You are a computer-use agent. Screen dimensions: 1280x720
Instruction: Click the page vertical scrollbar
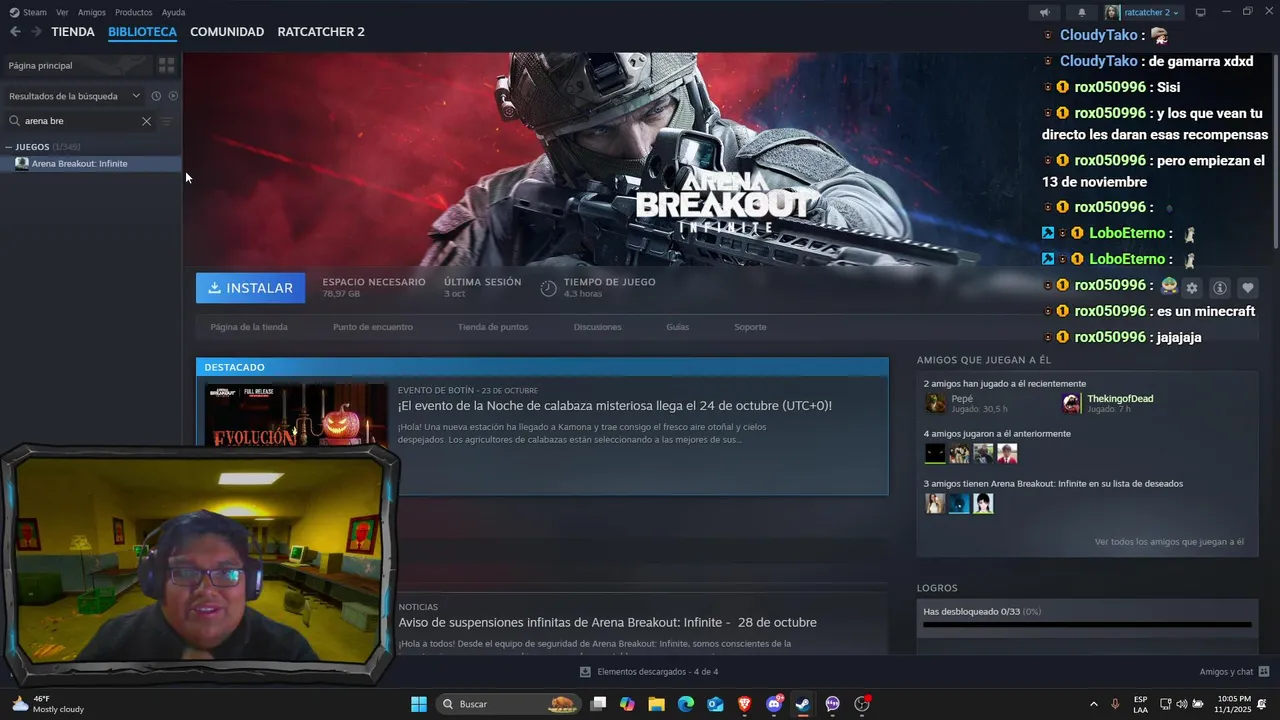pyautogui.click(x=1275, y=150)
